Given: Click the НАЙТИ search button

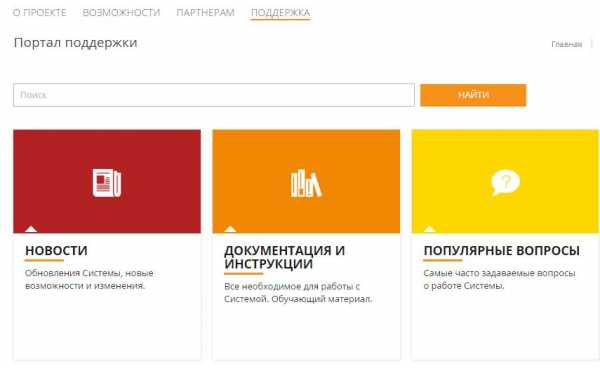Looking at the screenshot, I should 473,95.
